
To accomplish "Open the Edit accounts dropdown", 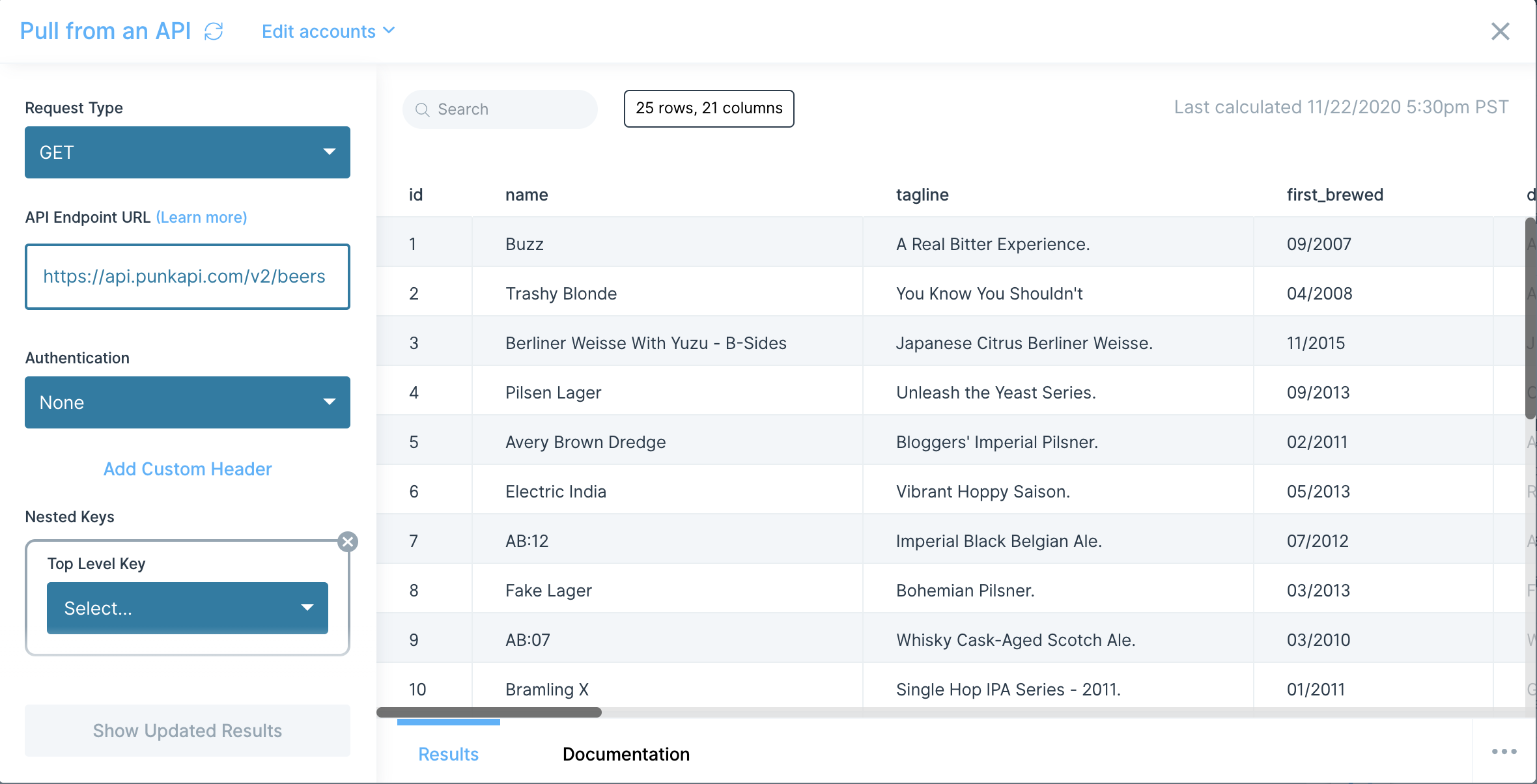I will point(328,31).
